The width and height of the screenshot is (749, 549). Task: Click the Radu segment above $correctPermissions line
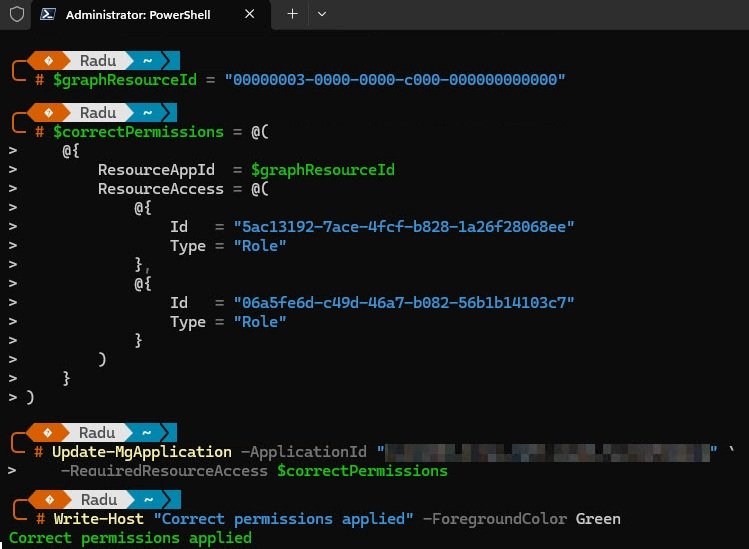click(x=97, y=113)
